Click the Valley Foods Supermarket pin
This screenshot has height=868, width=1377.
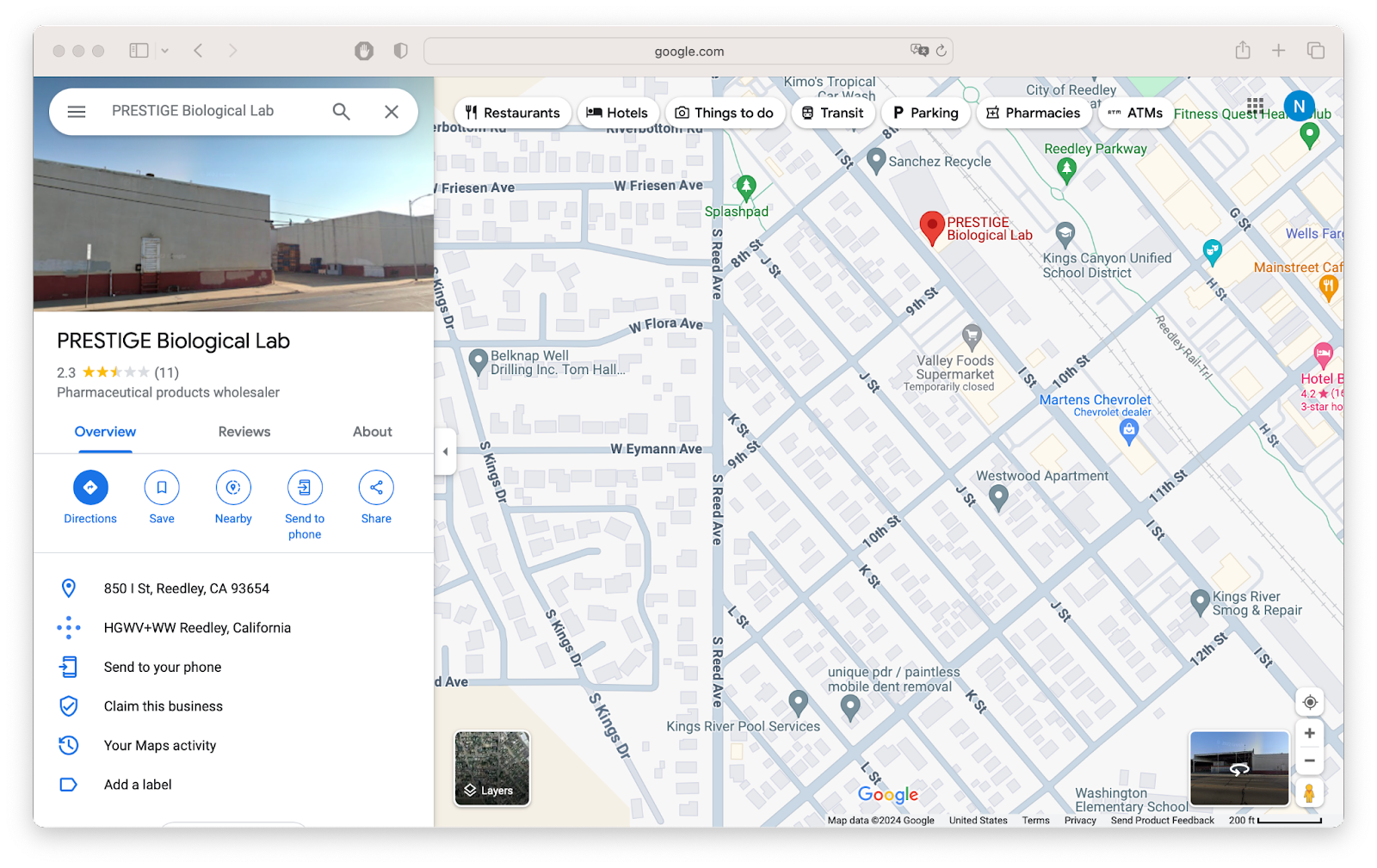point(972,336)
